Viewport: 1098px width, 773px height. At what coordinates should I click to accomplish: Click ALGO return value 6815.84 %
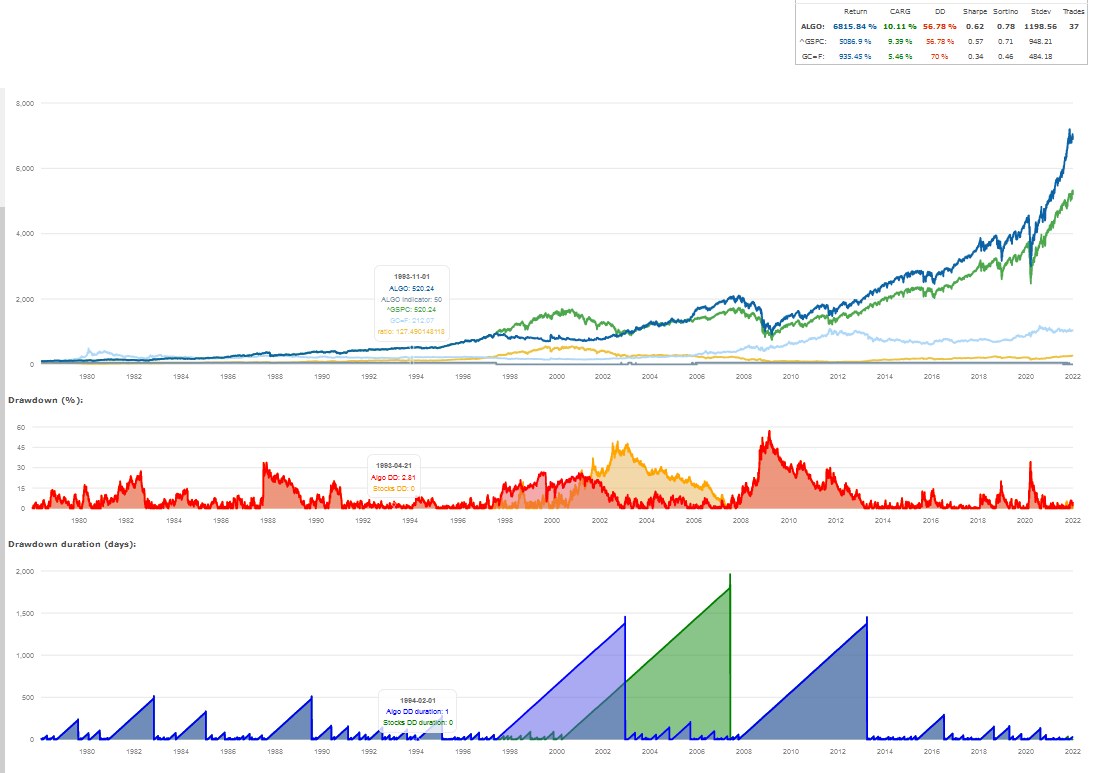(854, 27)
